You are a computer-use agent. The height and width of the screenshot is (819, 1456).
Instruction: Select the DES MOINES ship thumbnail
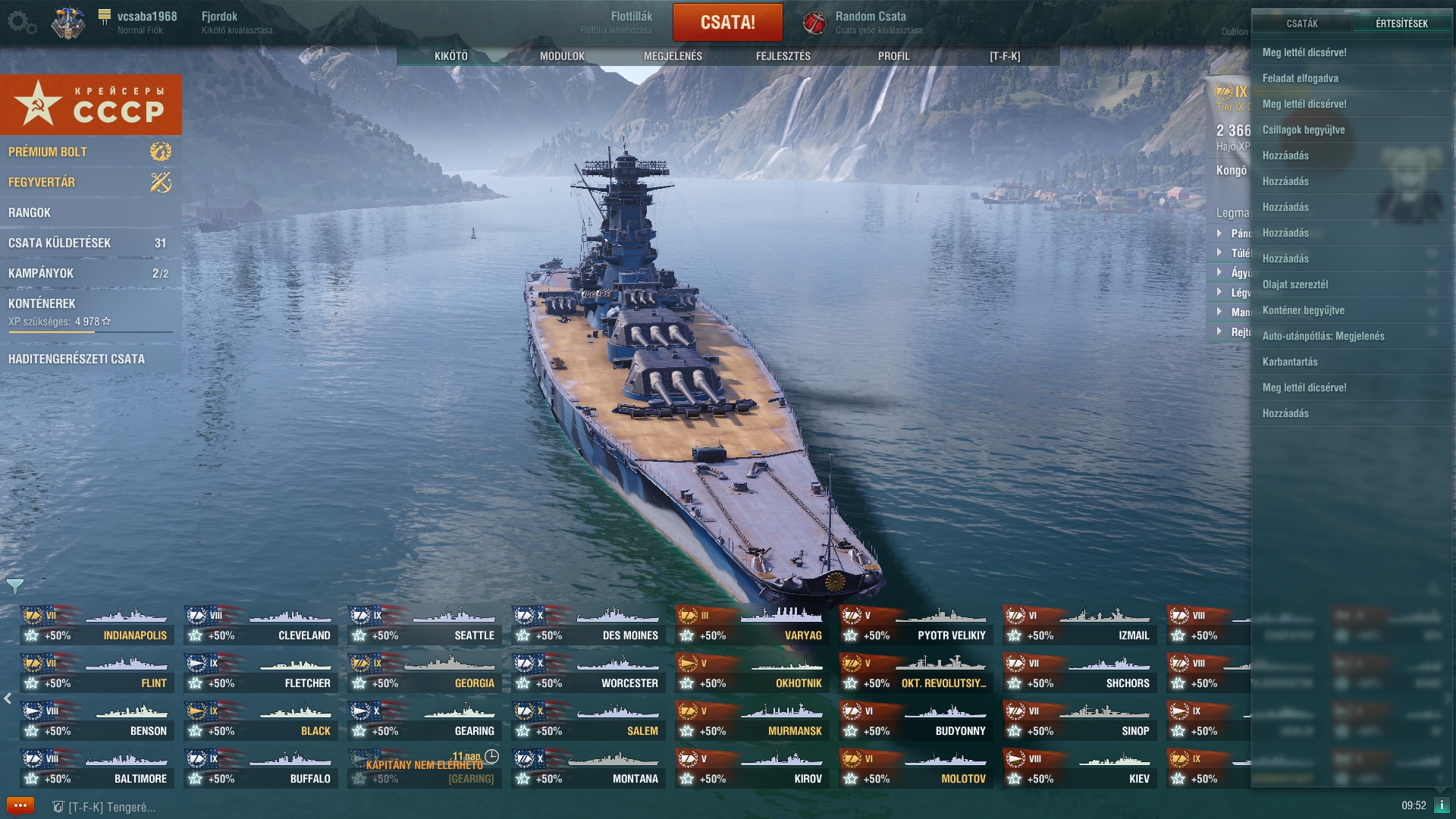pos(588,625)
